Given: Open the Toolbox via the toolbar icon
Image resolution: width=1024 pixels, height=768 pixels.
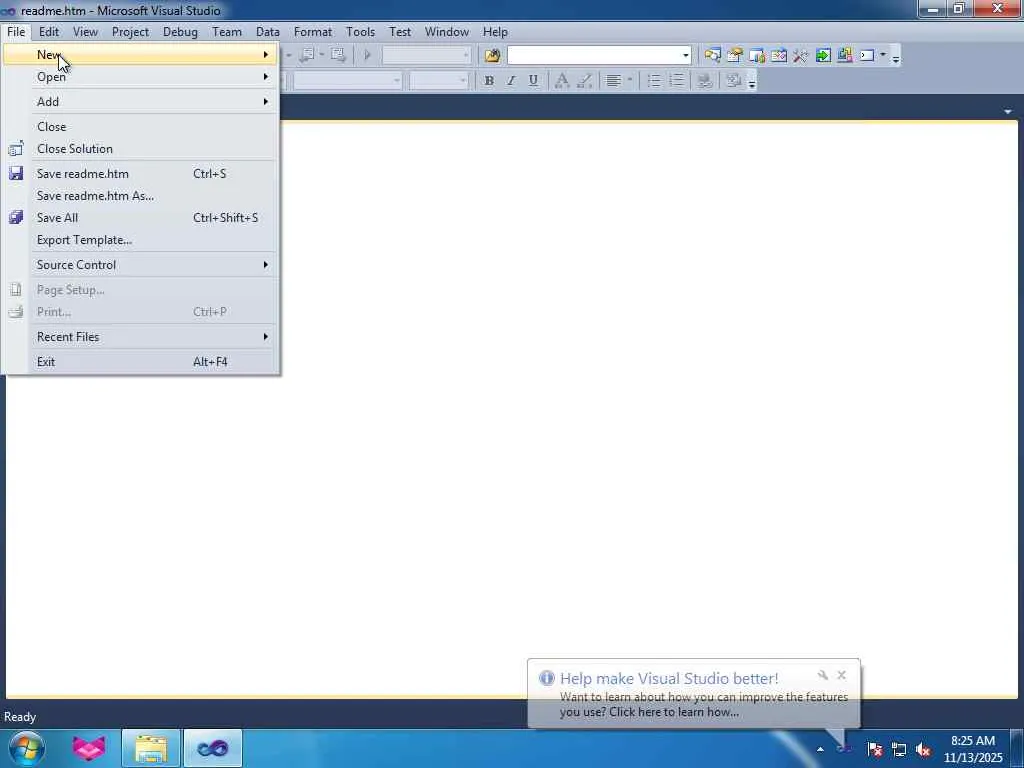Looking at the screenshot, I should click(x=801, y=56).
